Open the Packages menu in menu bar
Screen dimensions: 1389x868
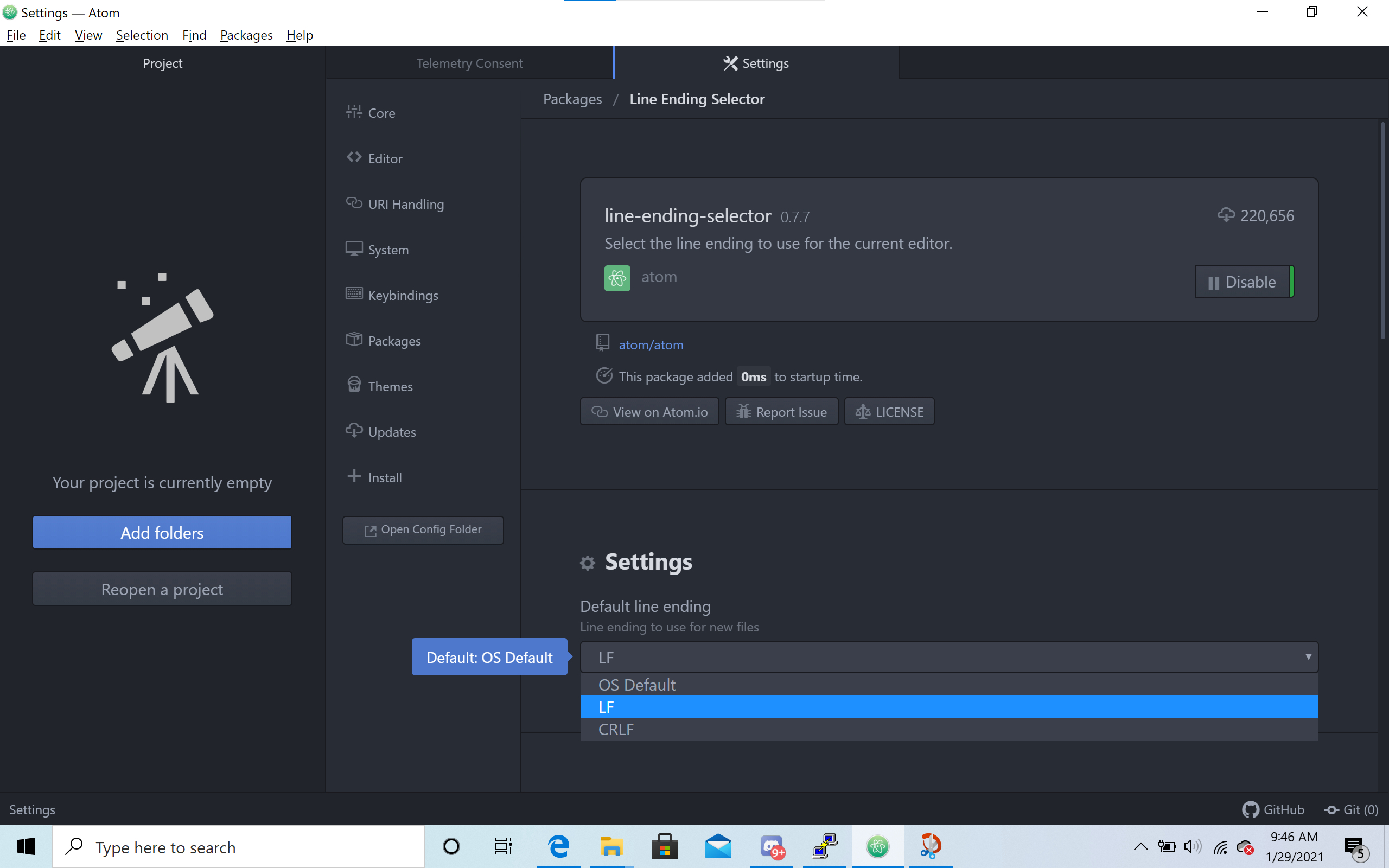pos(246,35)
